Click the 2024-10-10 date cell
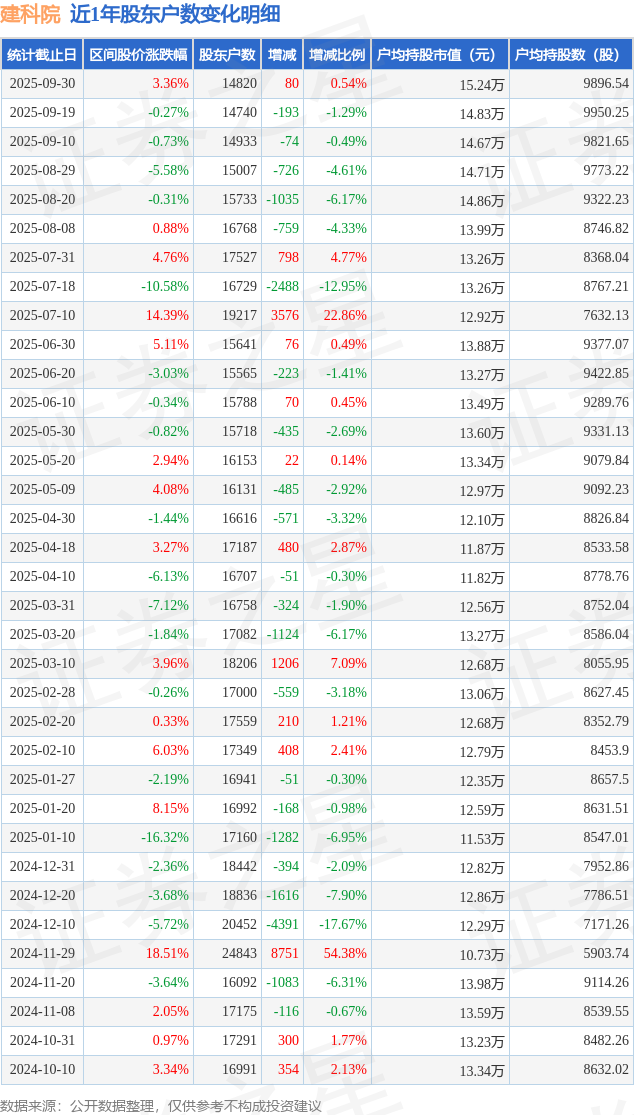The image size is (634, 1115). click(x=42, y=1070)
